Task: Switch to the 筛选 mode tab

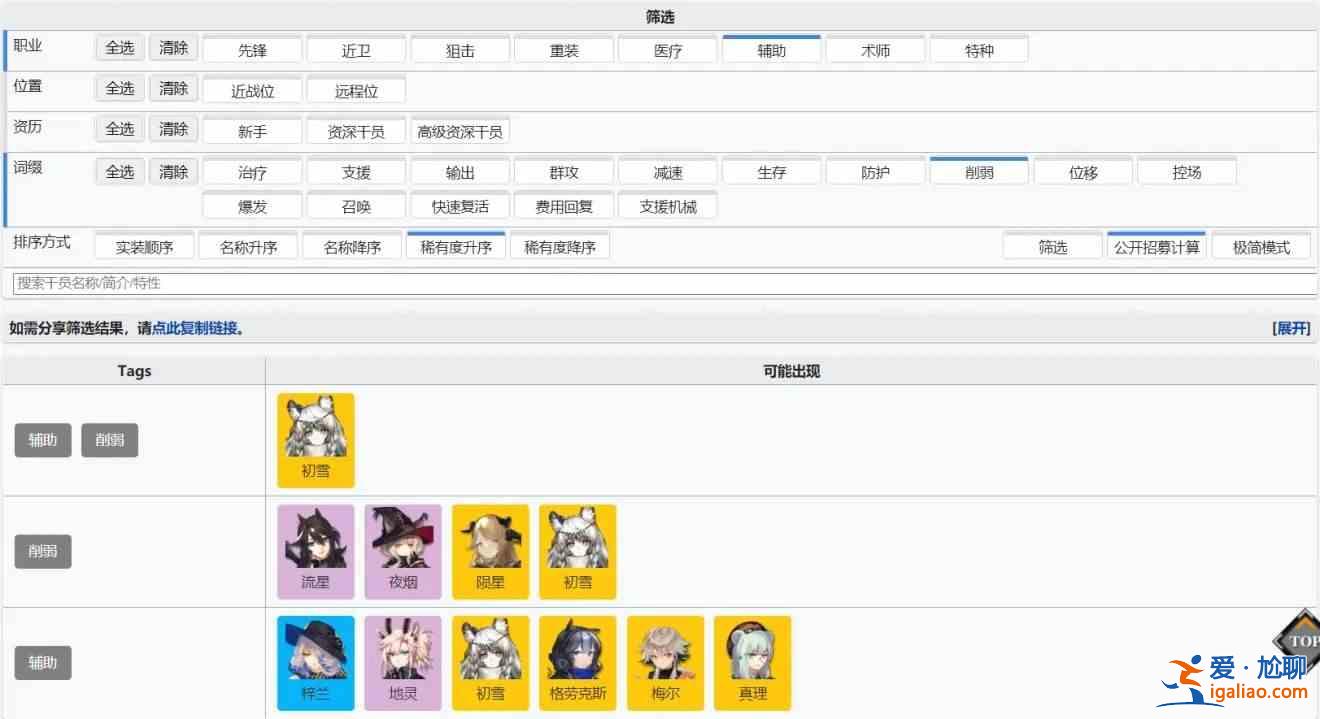Action: [1052, 247]
